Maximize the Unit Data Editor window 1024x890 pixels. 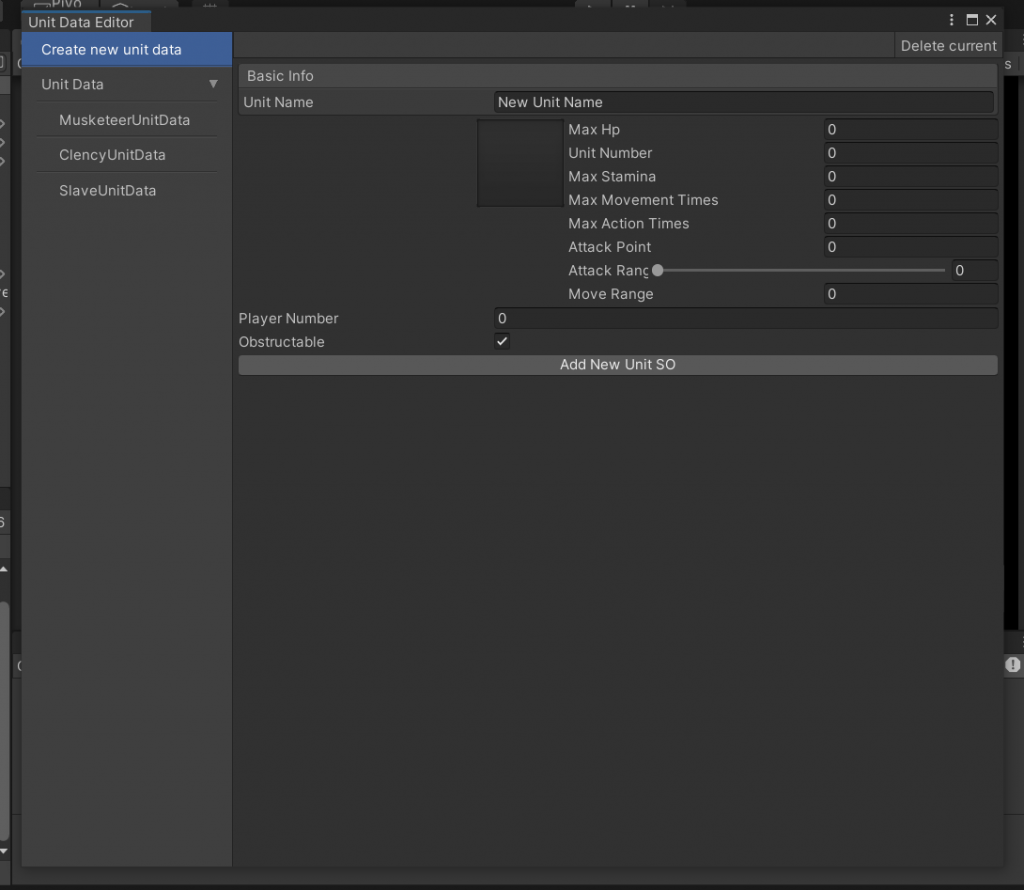tap(972, 20)
